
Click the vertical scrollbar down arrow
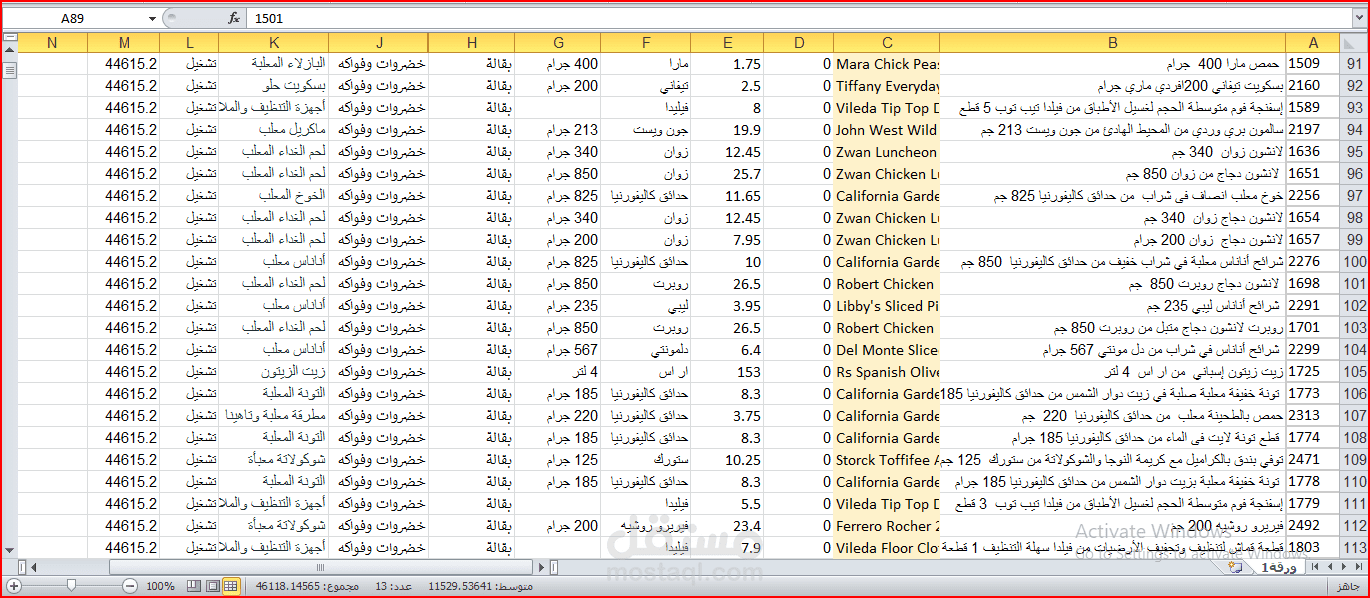coord(10,549)
